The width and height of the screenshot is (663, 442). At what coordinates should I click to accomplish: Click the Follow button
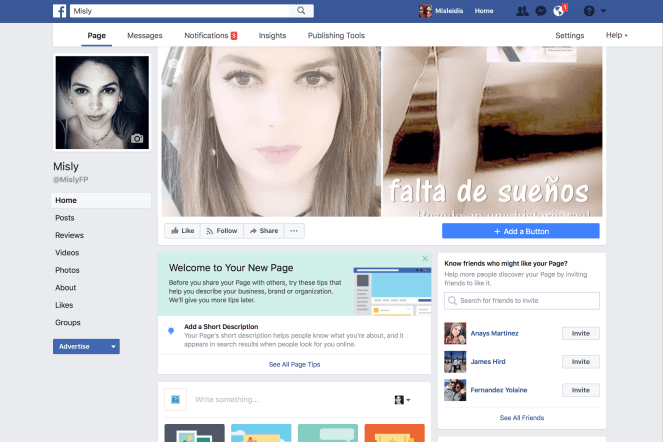click(222, 231)
